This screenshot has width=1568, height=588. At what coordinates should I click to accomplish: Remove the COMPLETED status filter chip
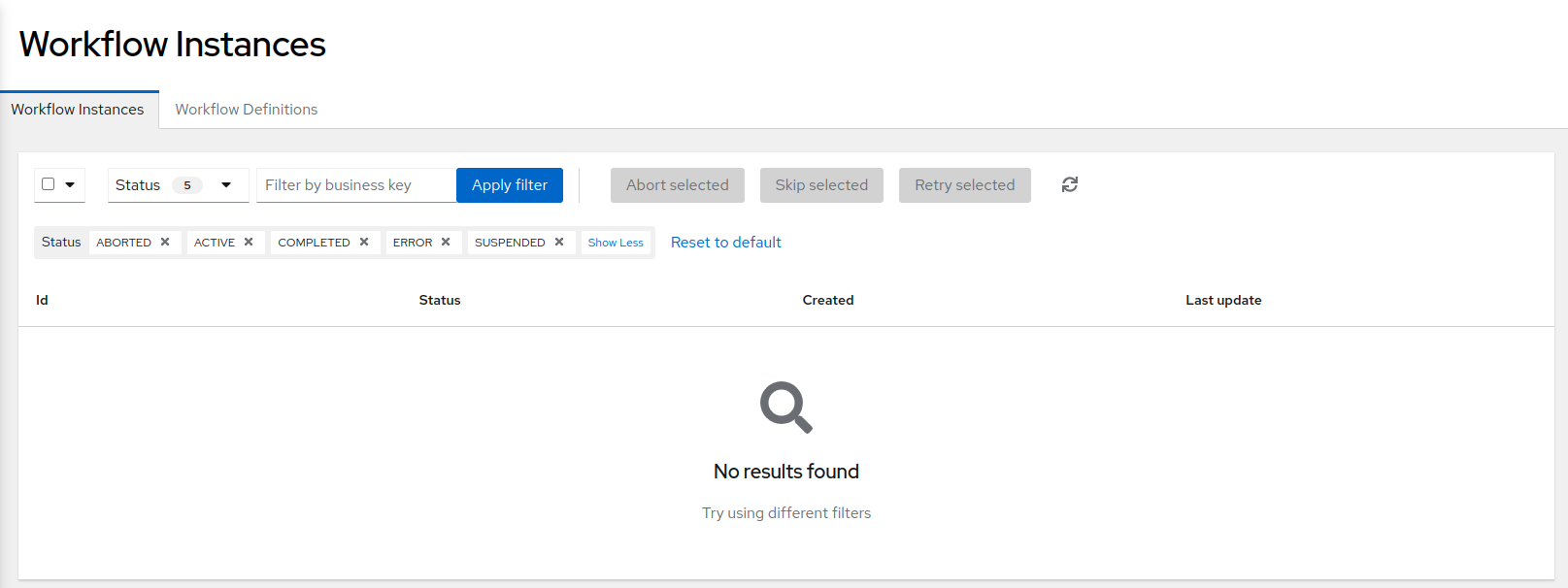coord(364,243)
